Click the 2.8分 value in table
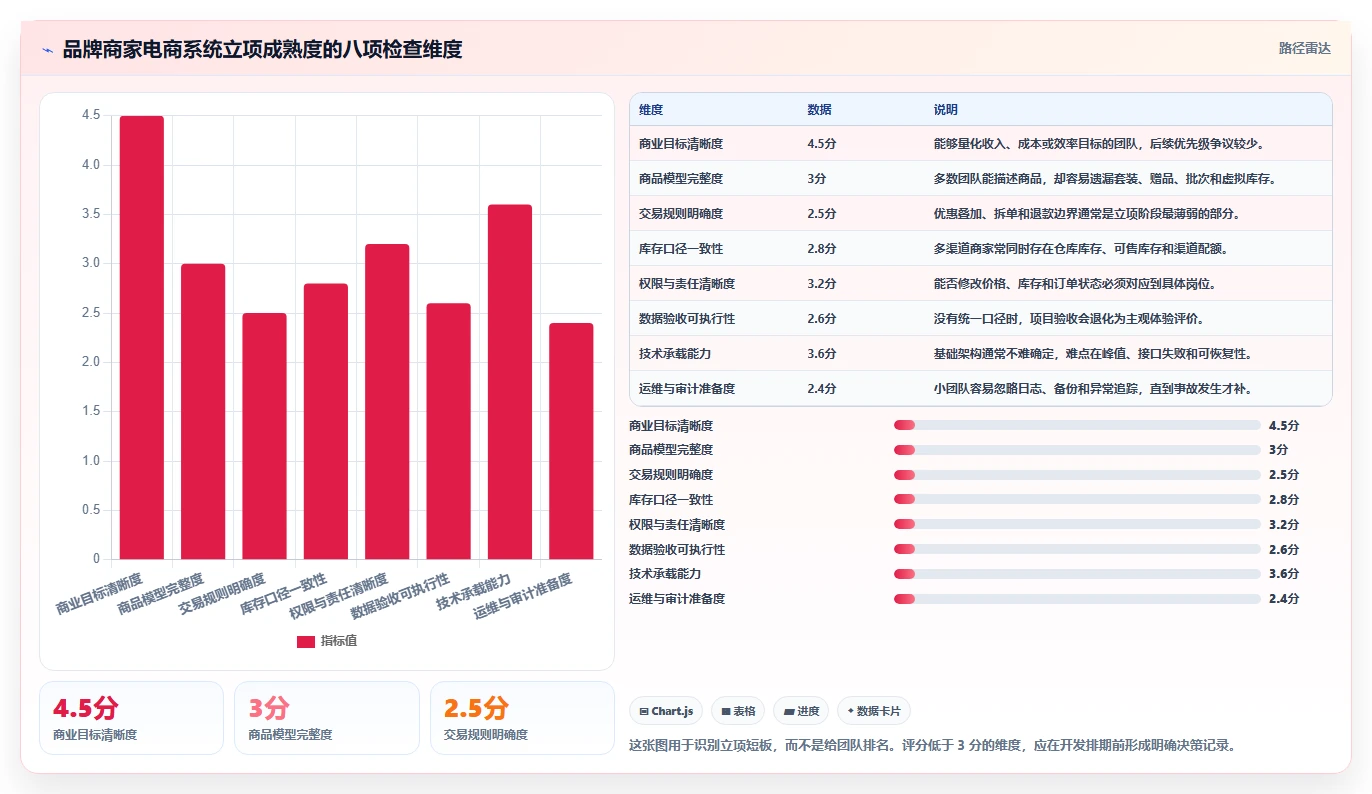The height and width of the screenshot is (794, 1372). point(822,249)
